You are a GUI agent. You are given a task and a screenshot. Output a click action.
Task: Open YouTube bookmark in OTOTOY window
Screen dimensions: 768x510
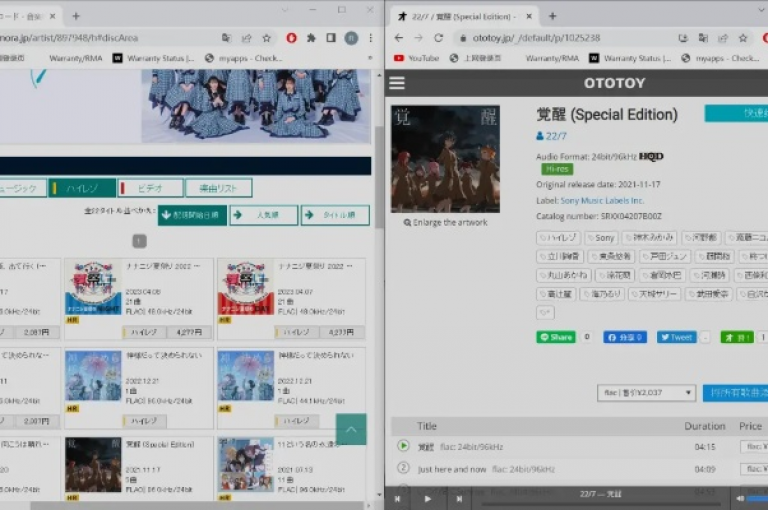(416, 58)
